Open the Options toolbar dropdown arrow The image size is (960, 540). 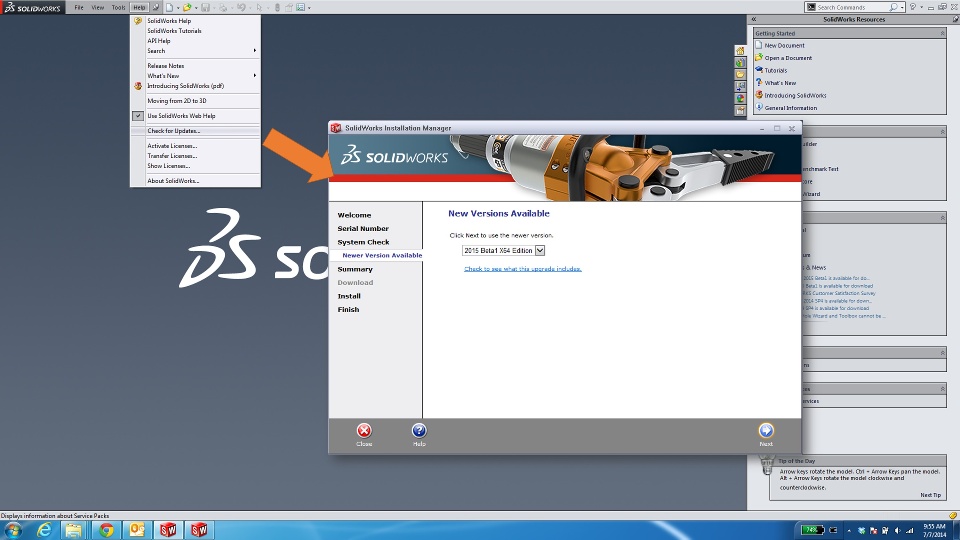(x=309, y=8)
